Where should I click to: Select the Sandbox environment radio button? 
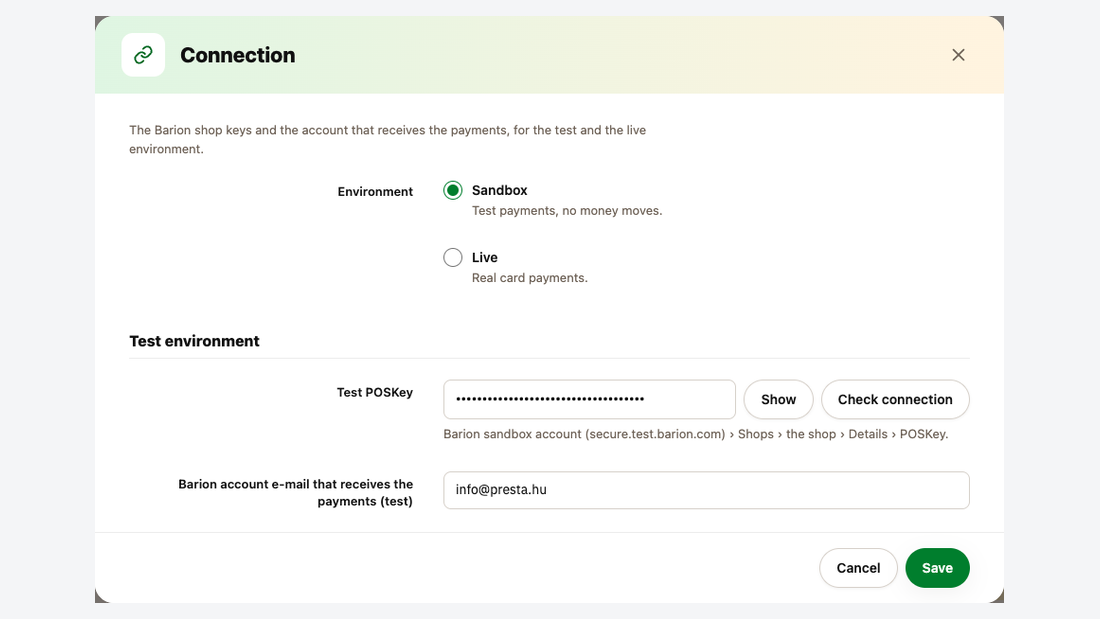pyautogui.click(x=452, y=190)
